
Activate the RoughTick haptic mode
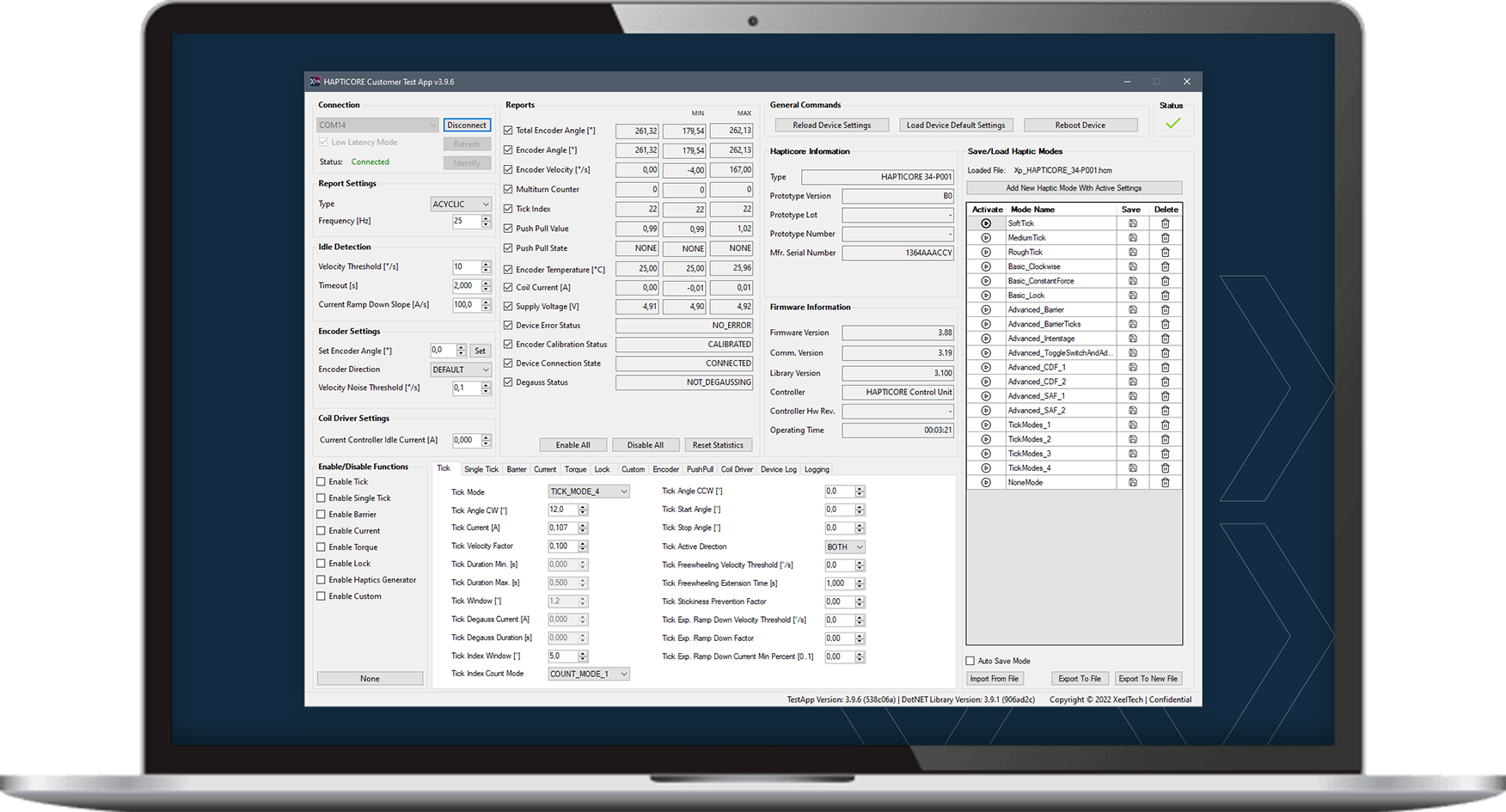986,253
